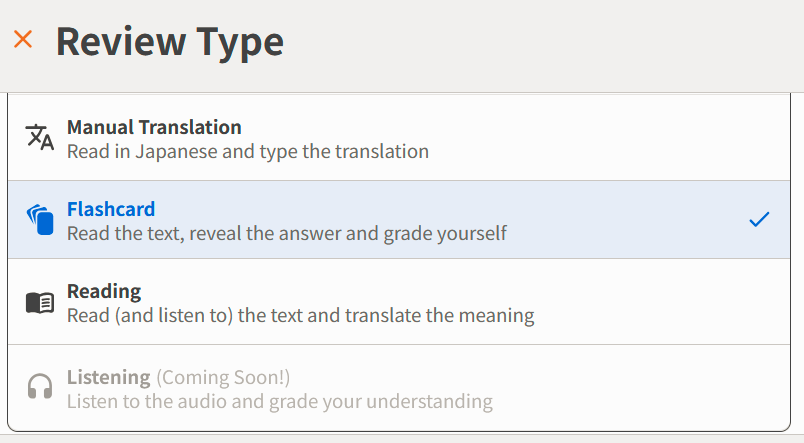Click 'Read the text, reveal the answer' description

point(287,234)
